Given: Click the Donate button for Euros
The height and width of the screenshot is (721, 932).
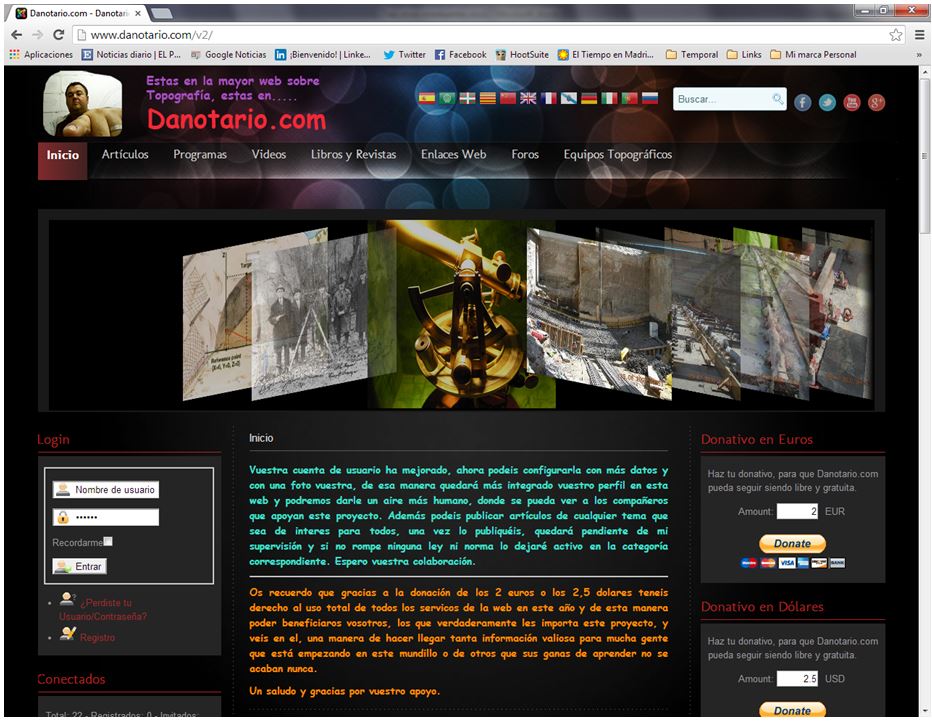Looking at the screenshot, I should tap(792, 544).
